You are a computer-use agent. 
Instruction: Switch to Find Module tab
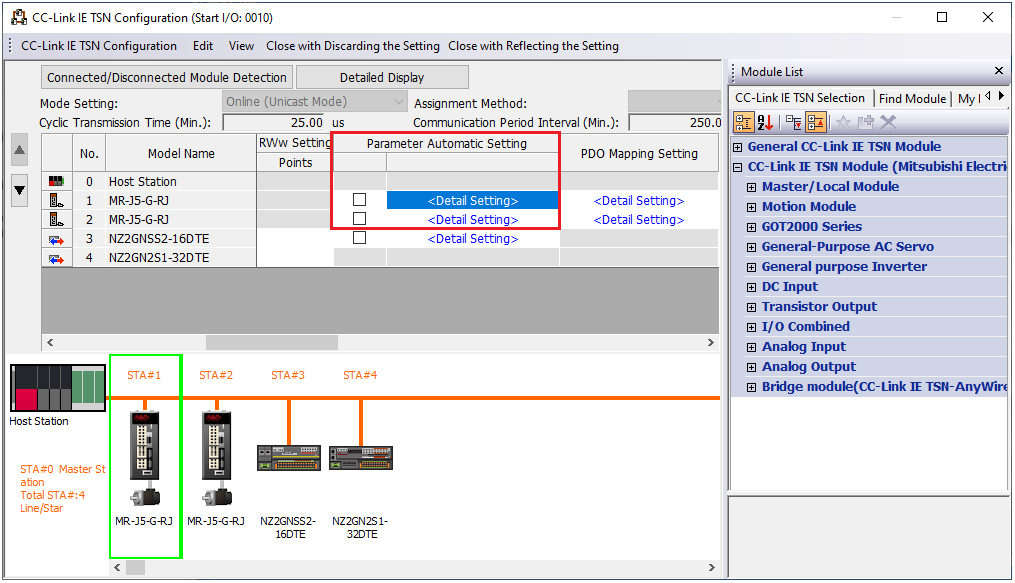912,98
